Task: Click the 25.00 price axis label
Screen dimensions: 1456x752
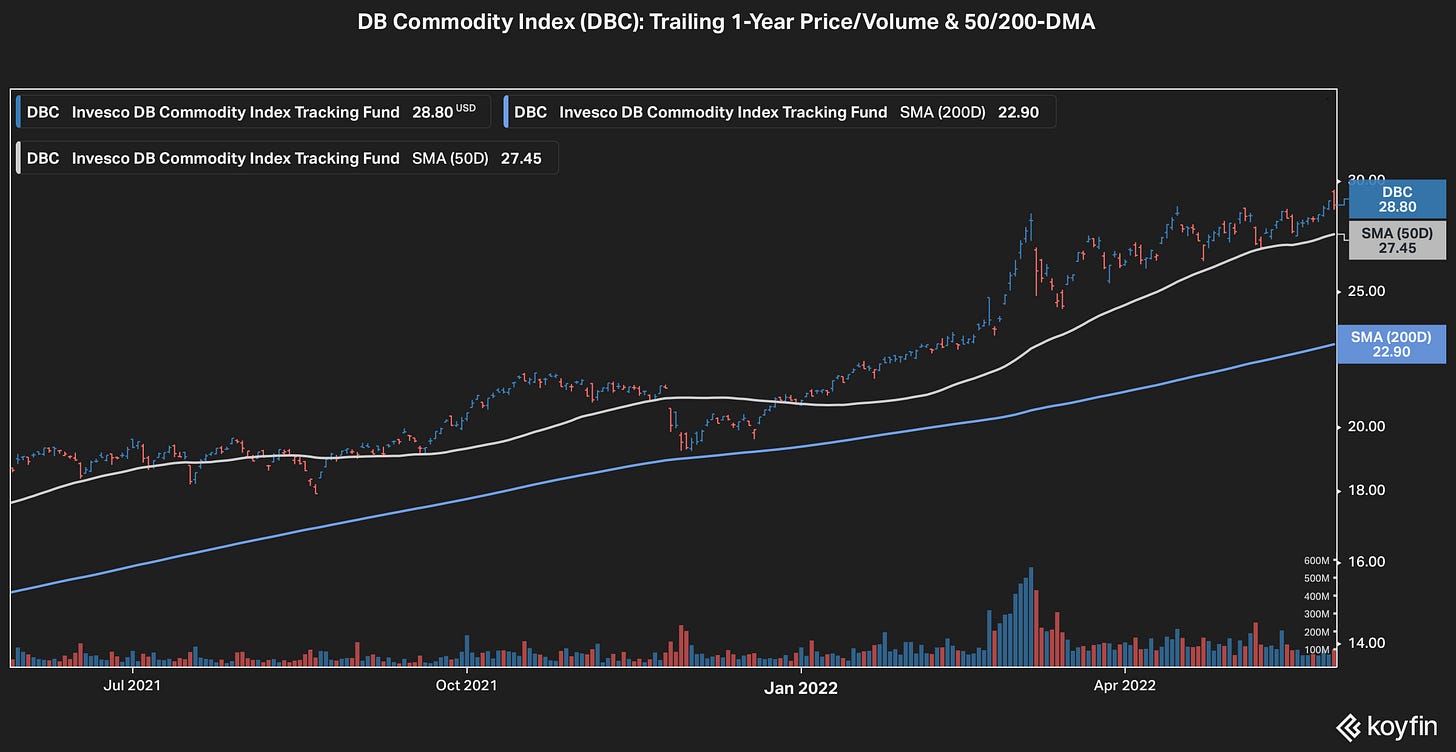Action: (1367, 291)
